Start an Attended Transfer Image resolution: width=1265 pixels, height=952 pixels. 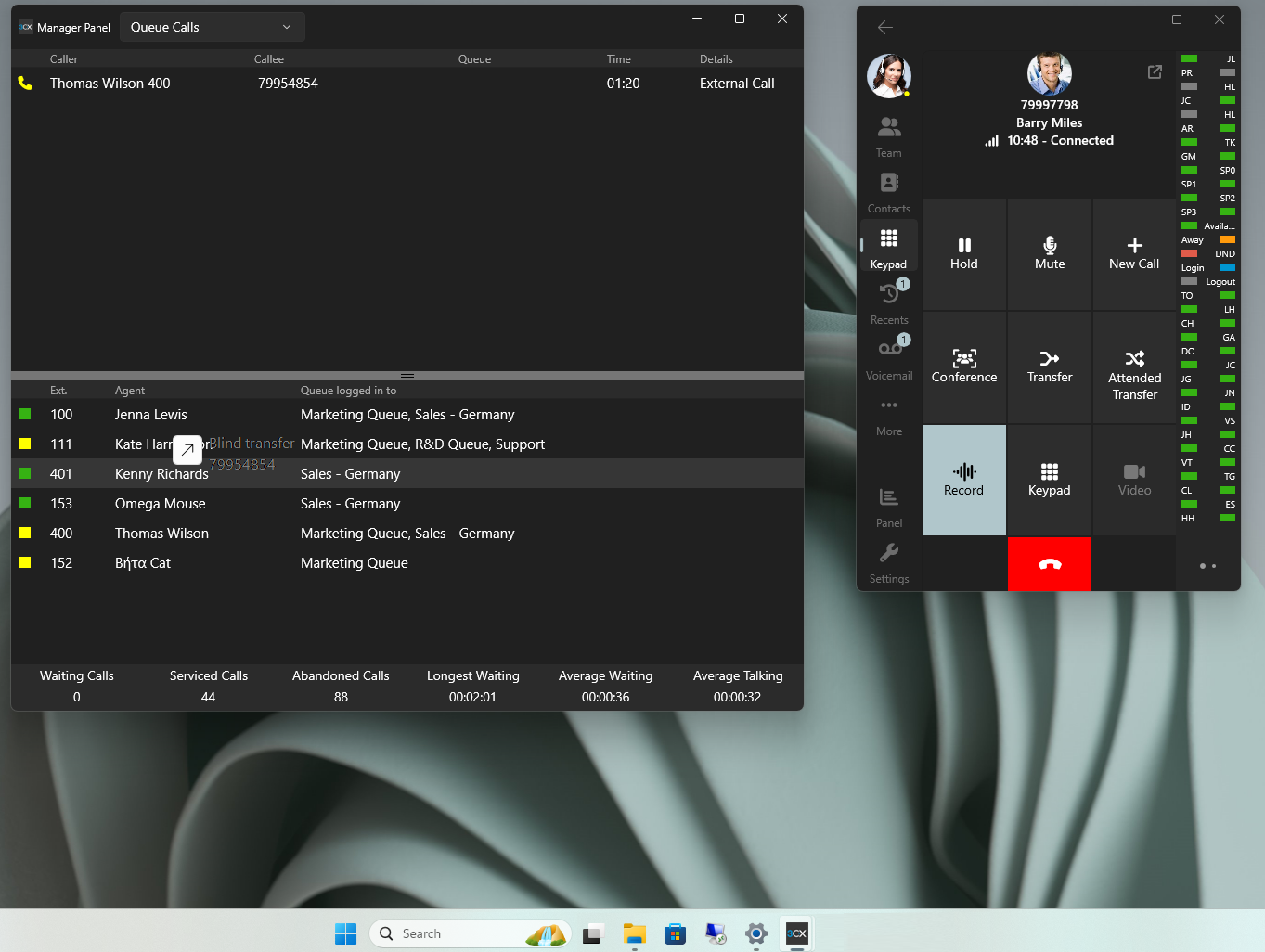[1134, 367]
